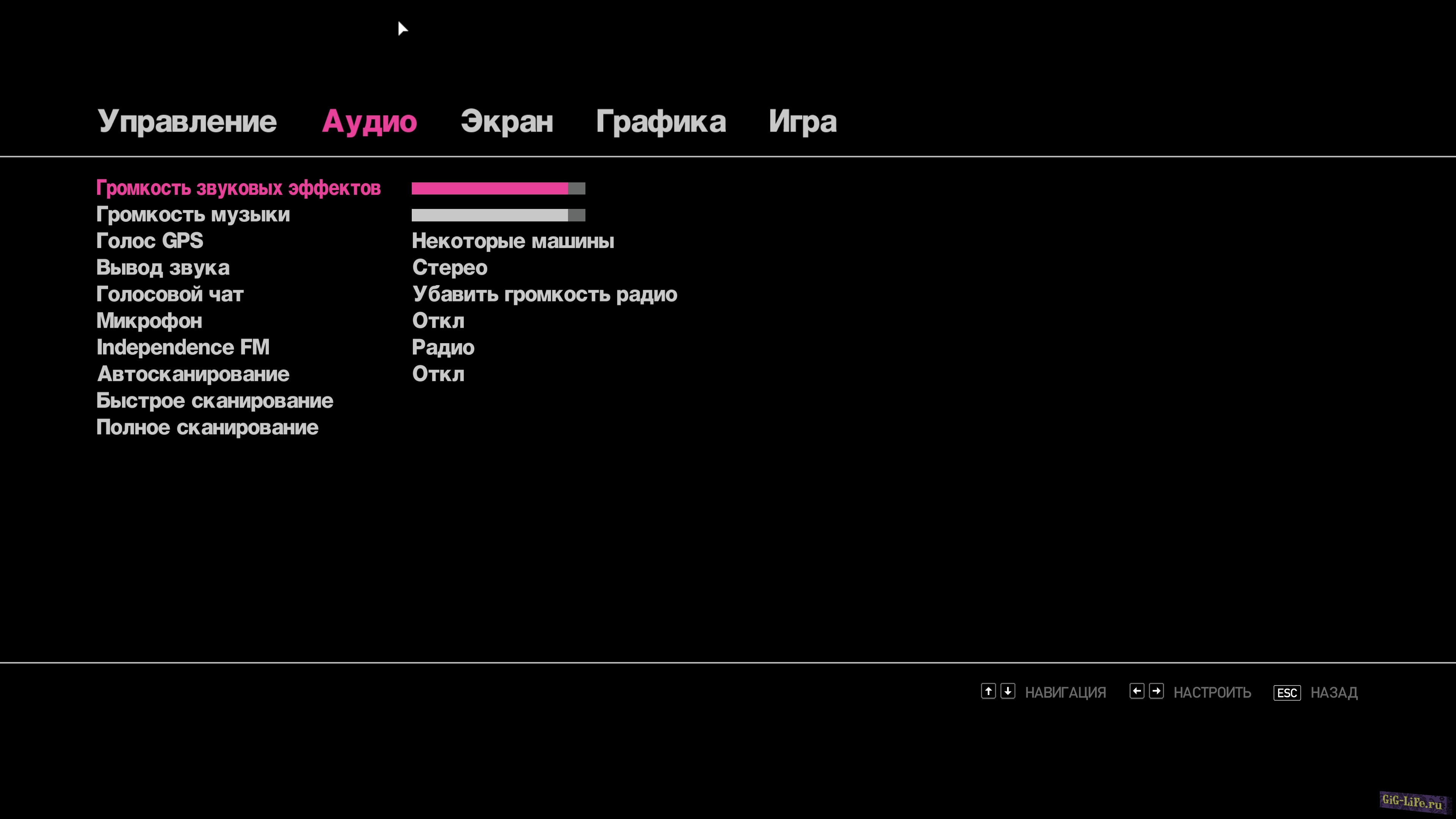The height and width of the screenshot is (819, 1456).
Task: Switch the Independence FM value Радио
Action: [x=443, y=348]
